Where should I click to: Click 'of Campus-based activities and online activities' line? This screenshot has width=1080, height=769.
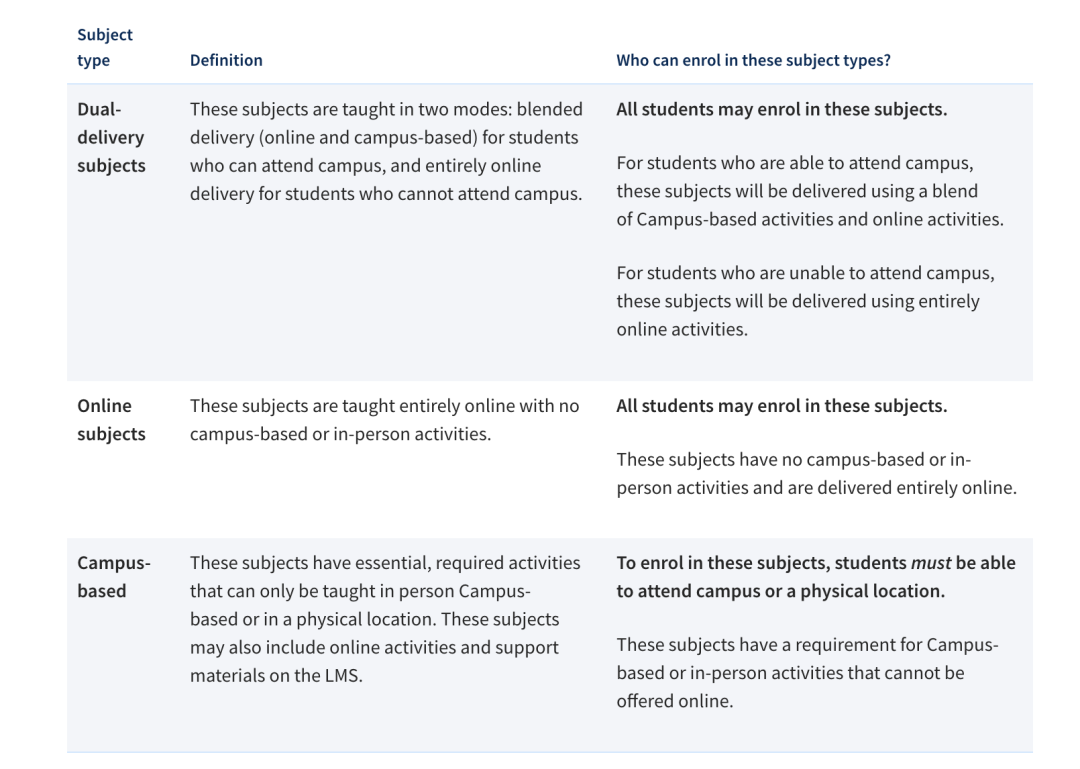[x=810, y=219]
